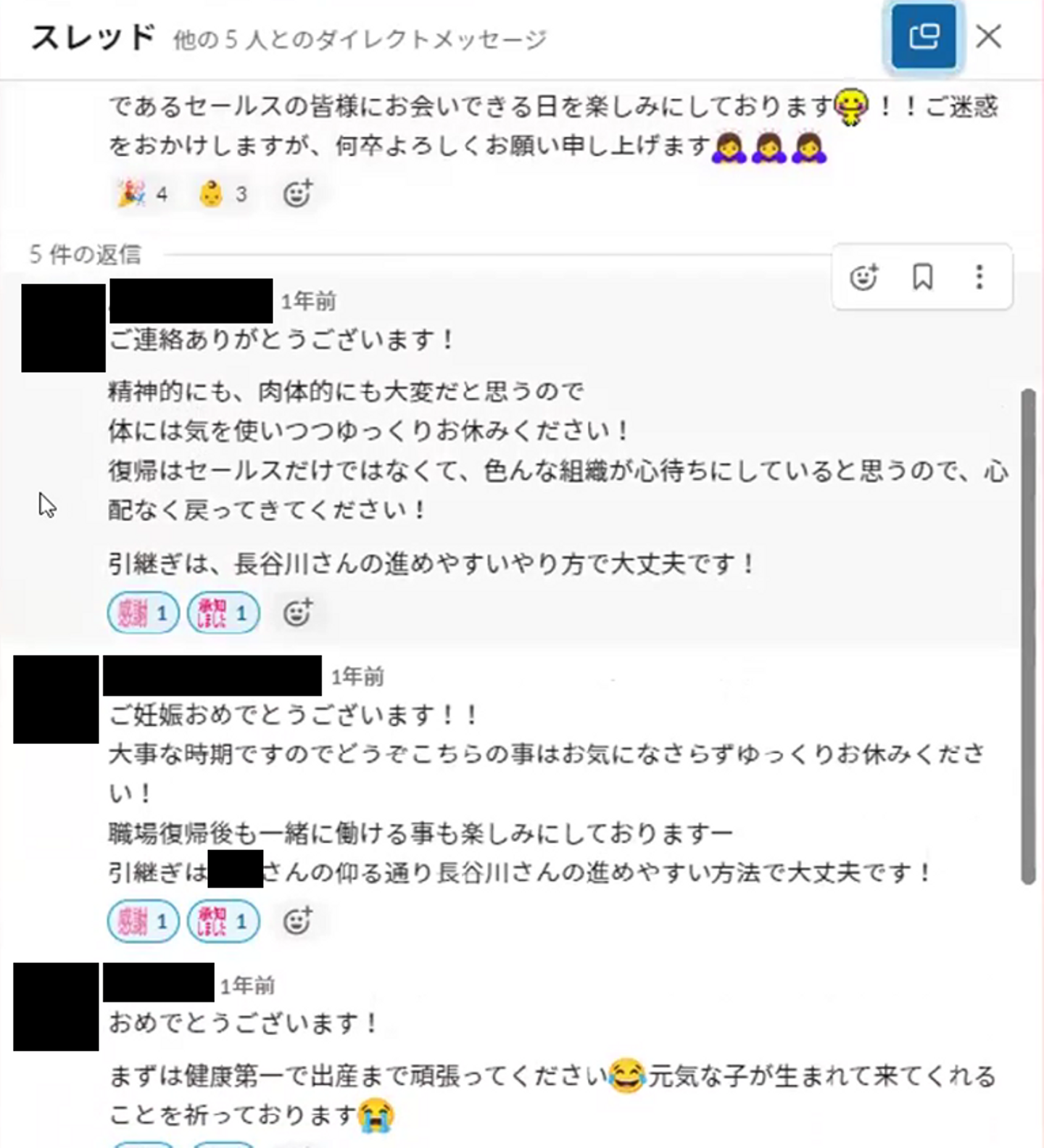Image resolution: width=1044 pixels, height=1148 pixels.
Task: Toggle the party popper reaction with 4
Action: pos(143,194)
